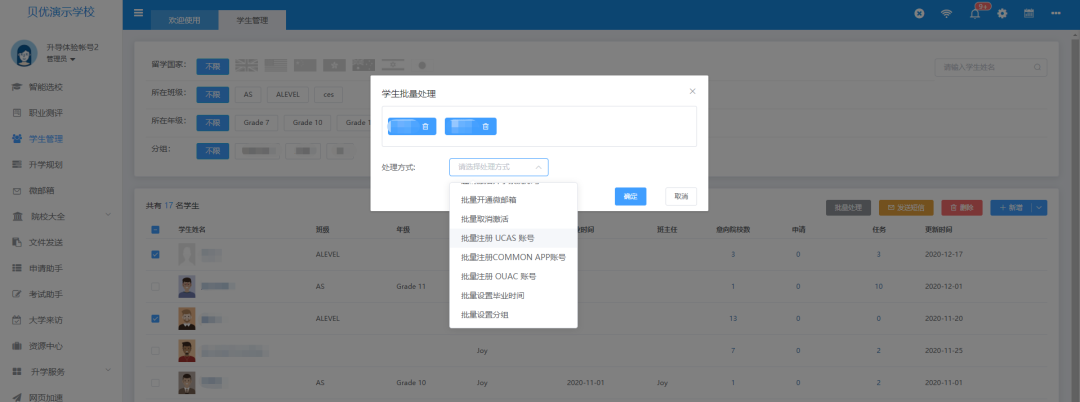Open the 请选择处理方式 dropdown
This screenshot has height=402, width=1080.
tap(499, 167)
